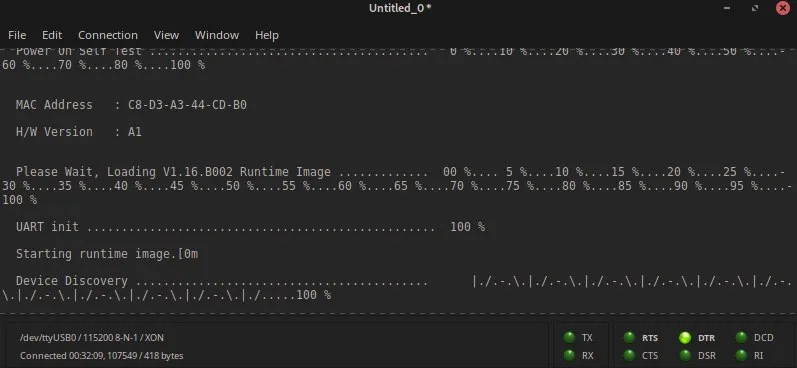Image resolution: width=797 pixels, height=368 pixels.
Task: Open the Edit menu
Action: click(52, 35)
